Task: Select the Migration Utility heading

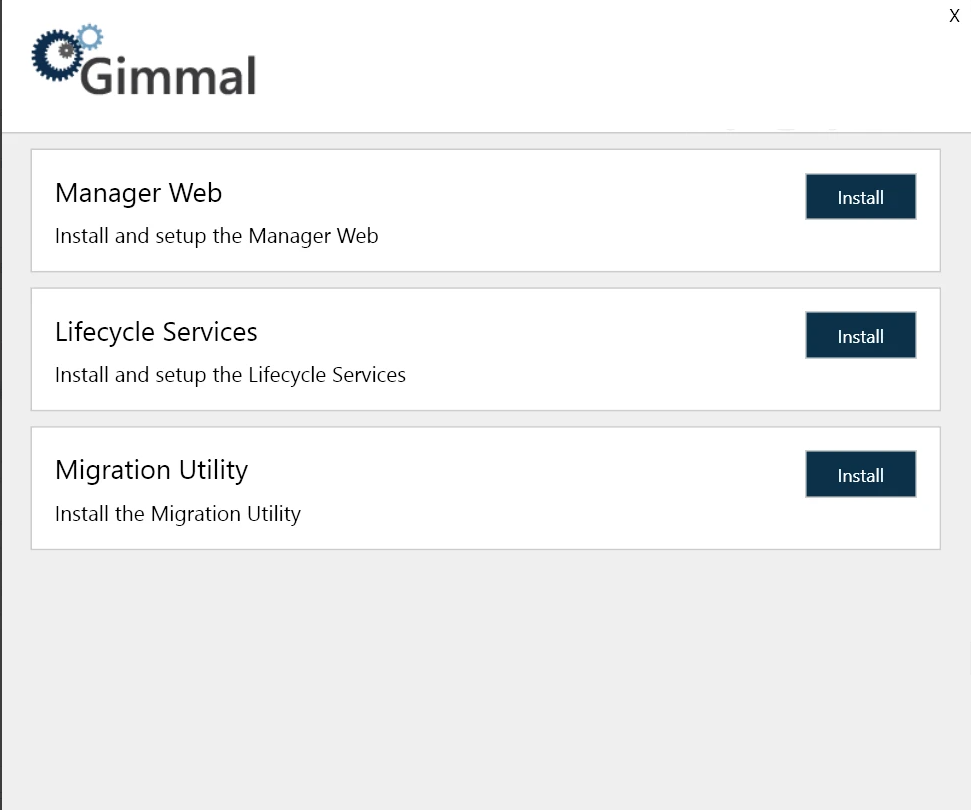Action: pos(151,470)
